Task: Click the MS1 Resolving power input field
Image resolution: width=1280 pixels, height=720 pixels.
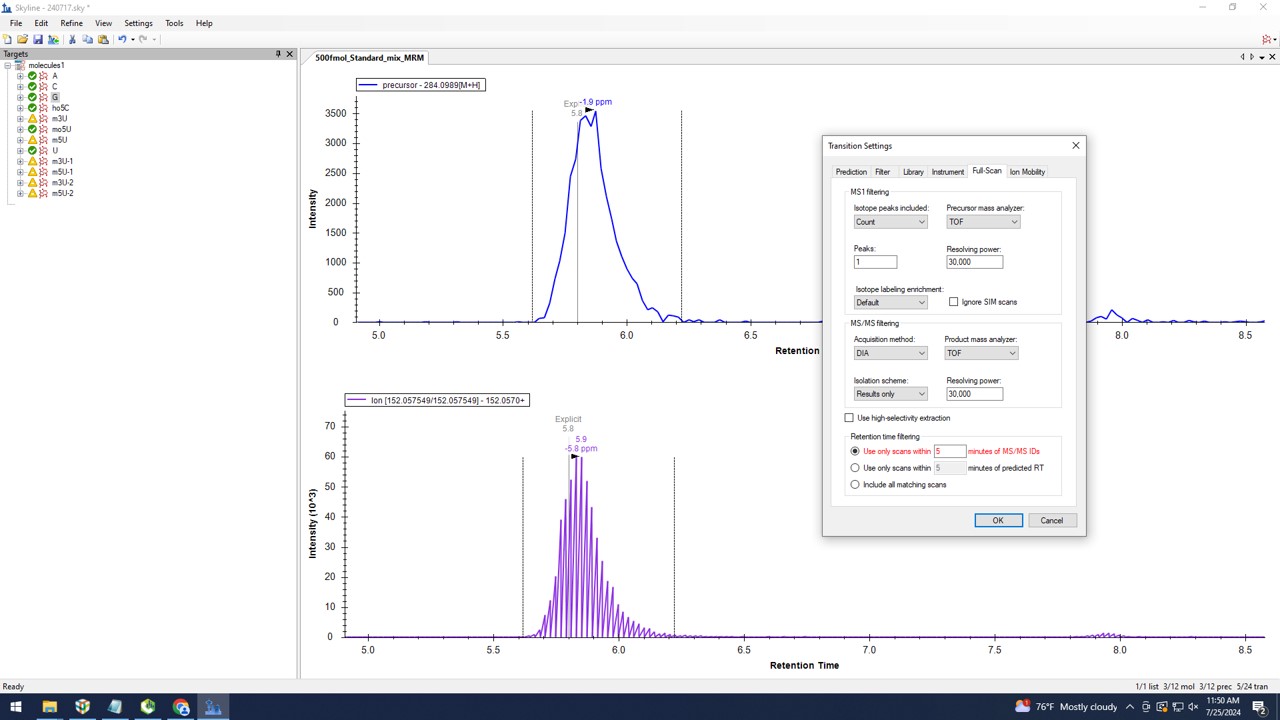Action: click(974, 262)
